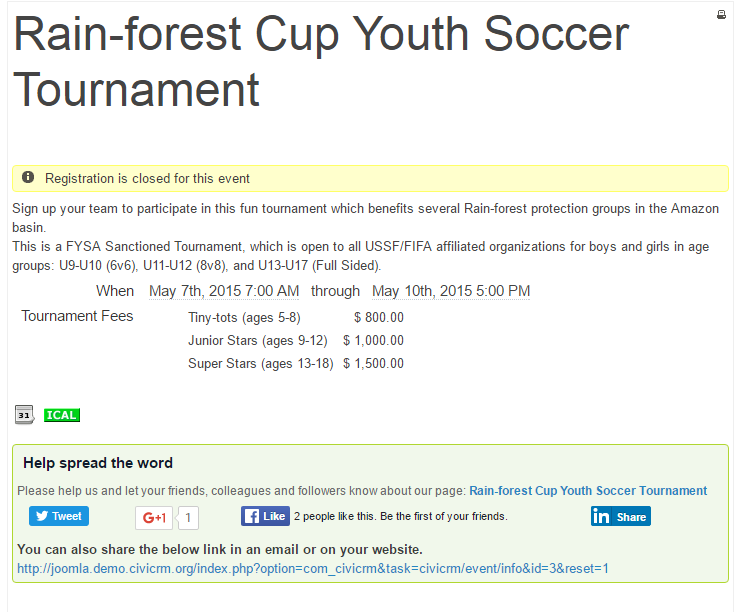Click the Help spread the word heading
The width and height of the screenshot is (744, 612).
pyautogui.click(x=98, y=463)
